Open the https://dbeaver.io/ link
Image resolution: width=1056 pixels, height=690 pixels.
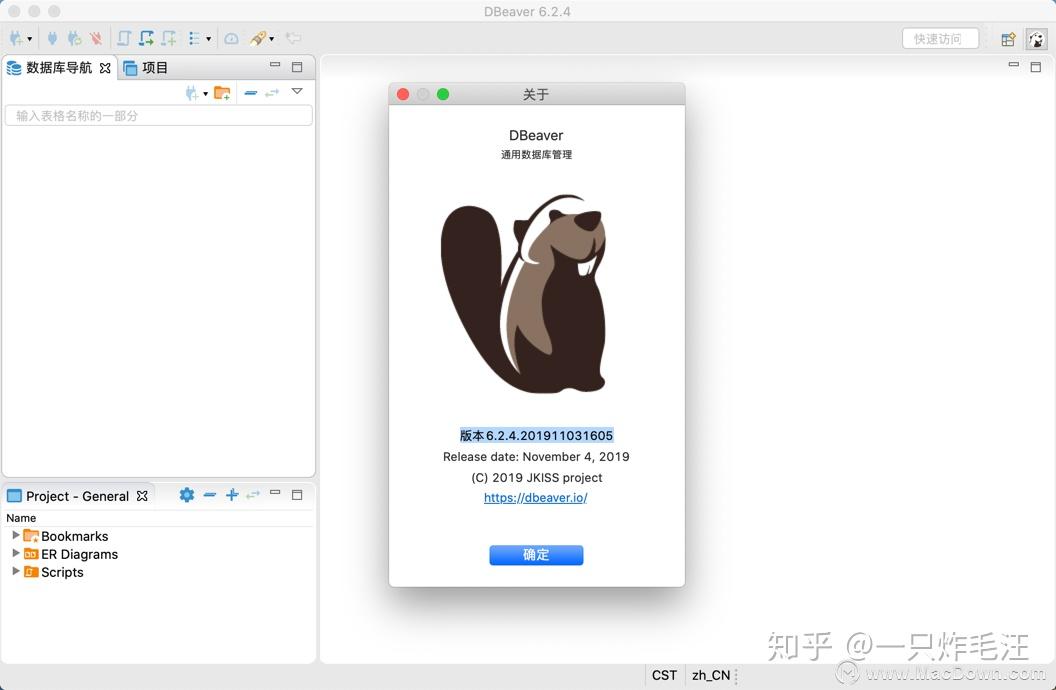(536, 497)
